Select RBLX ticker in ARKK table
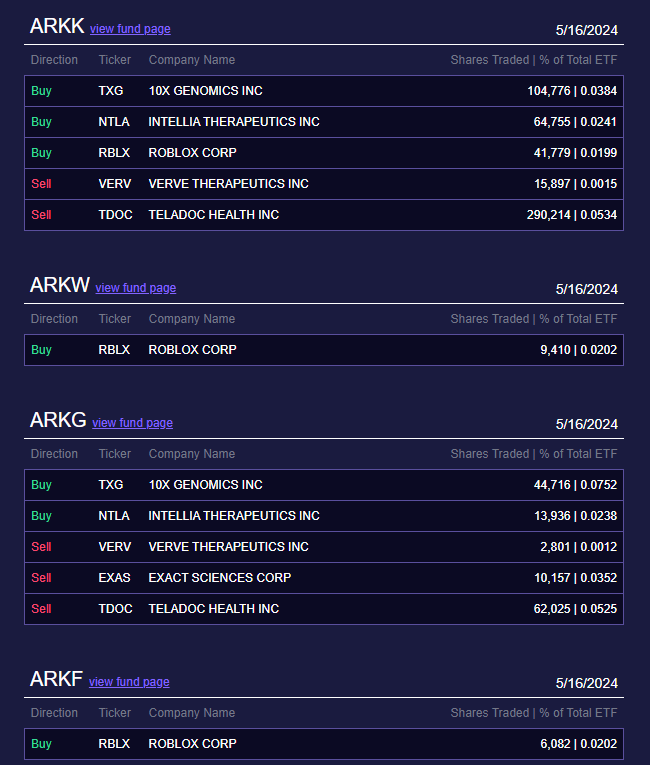 point(114,153)
